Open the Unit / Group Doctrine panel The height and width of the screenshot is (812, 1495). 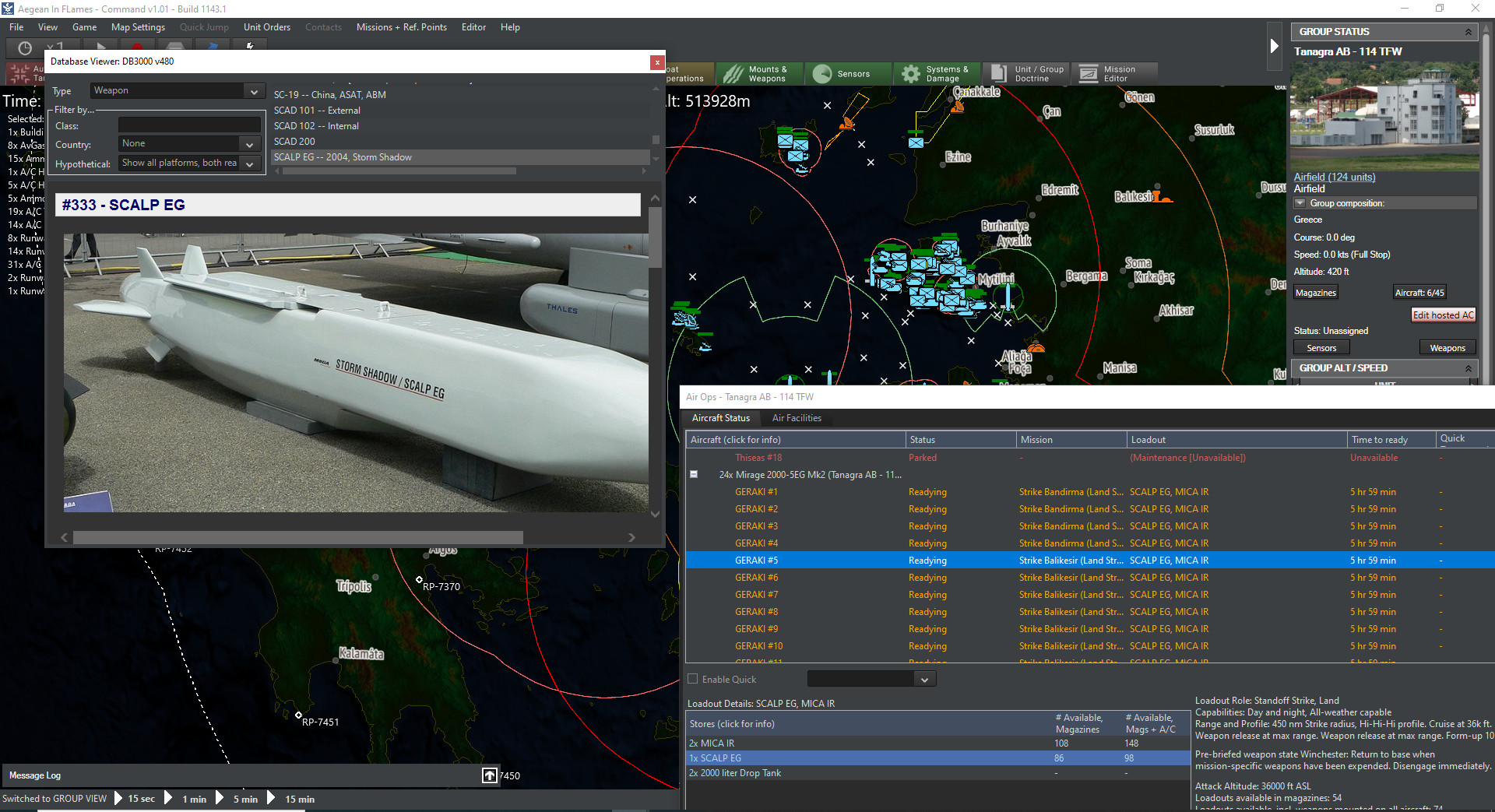tap(1025, 73)
